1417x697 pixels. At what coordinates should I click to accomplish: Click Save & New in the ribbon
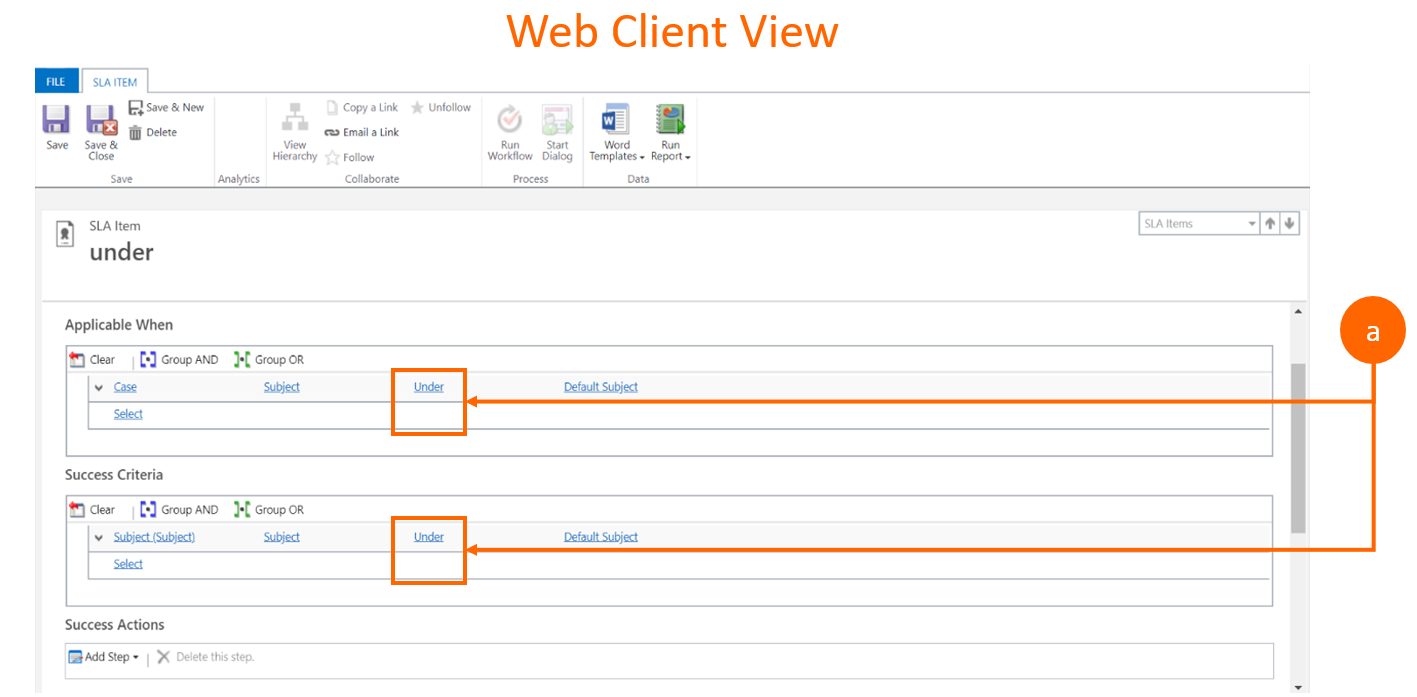166,108
